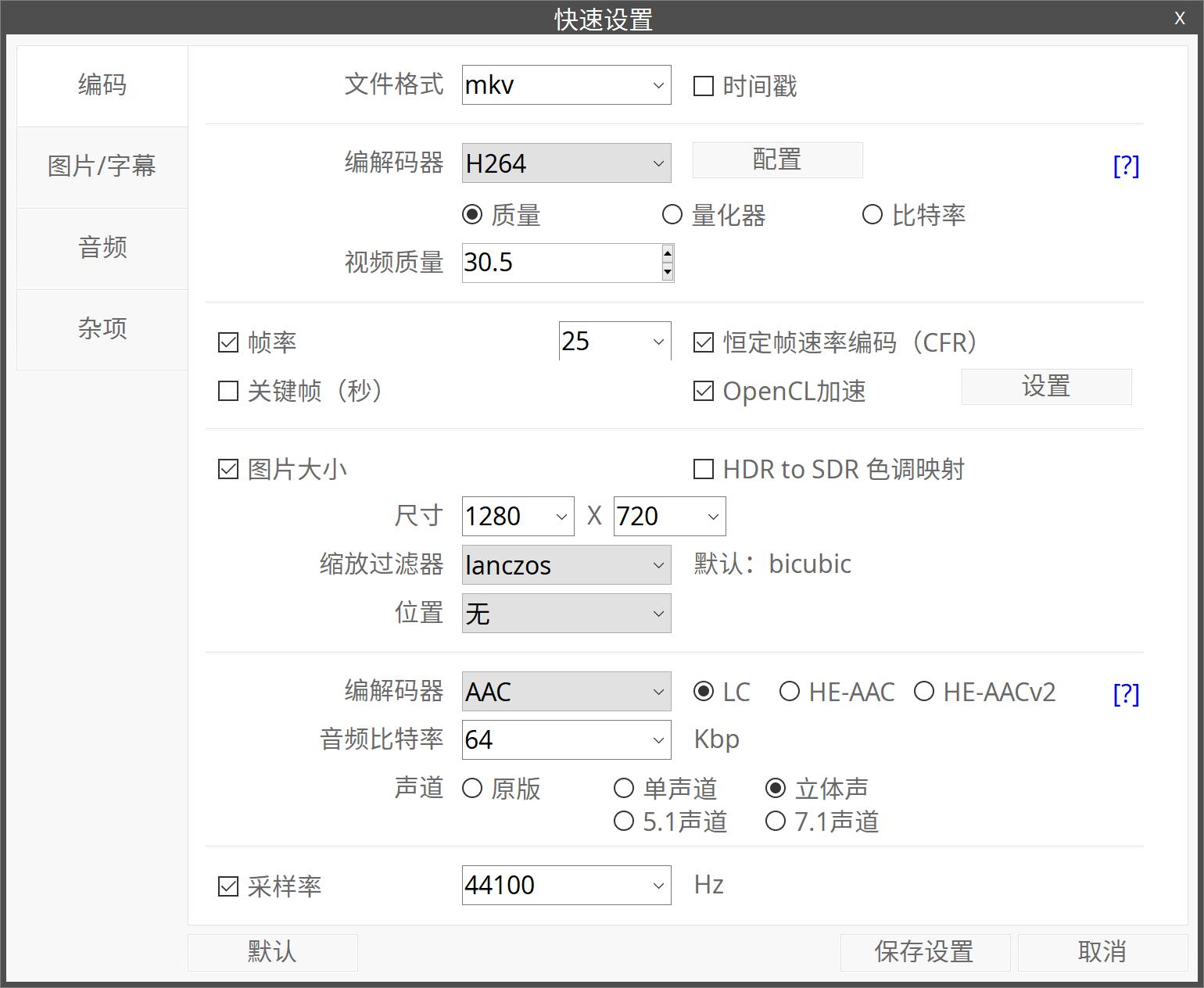Click the video codec help [?] link
This screenshot has height=988, width=1204.
point(1126,165)
